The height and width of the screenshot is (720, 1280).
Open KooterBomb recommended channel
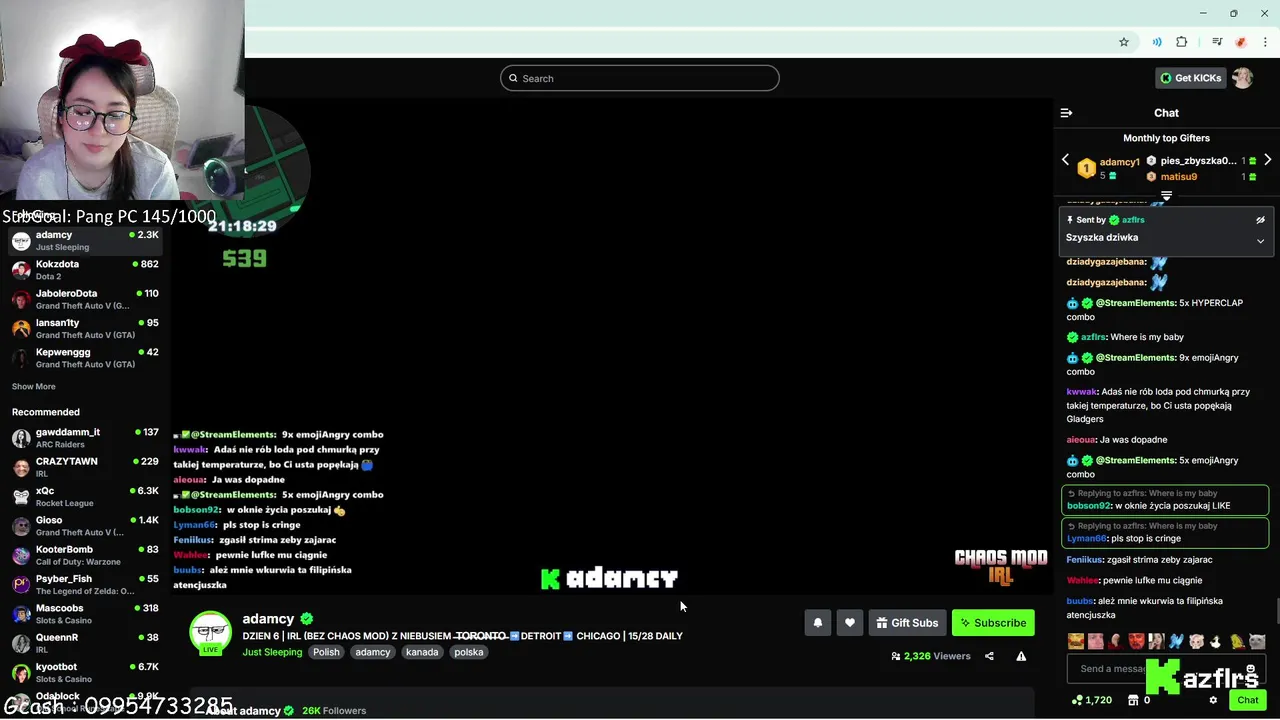click(85, 555)
